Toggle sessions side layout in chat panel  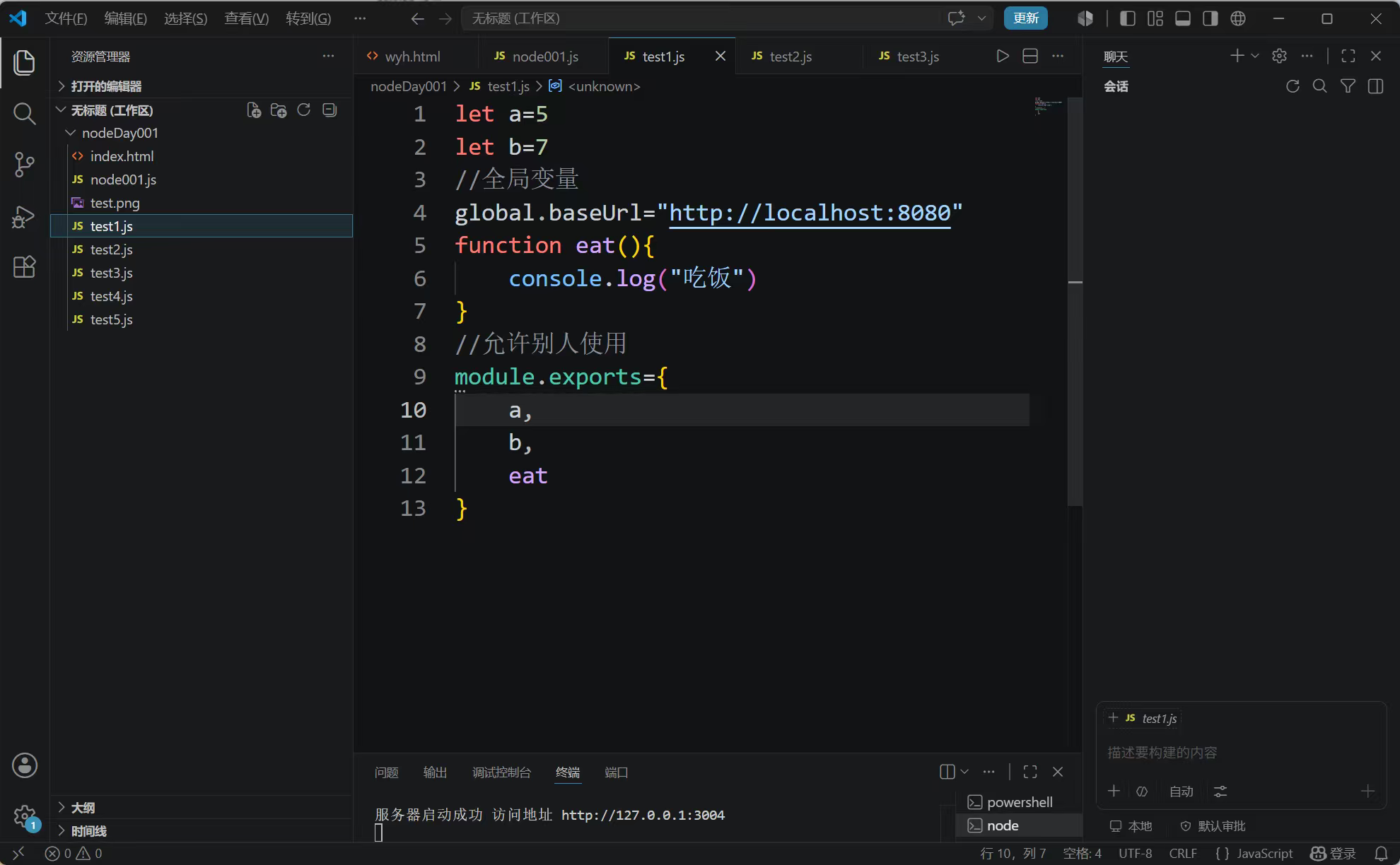coord(1376,86)
